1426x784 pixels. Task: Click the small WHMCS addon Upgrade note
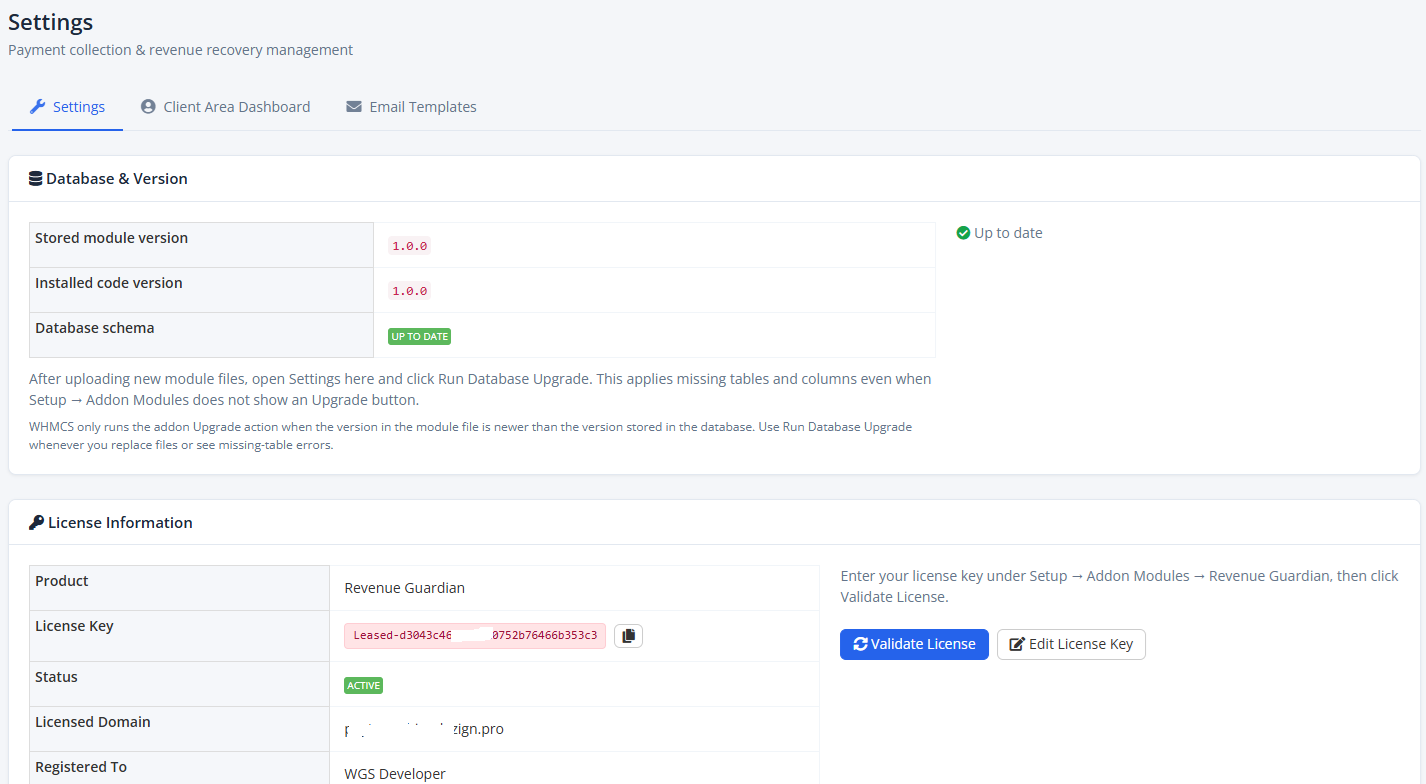(470, 436)
